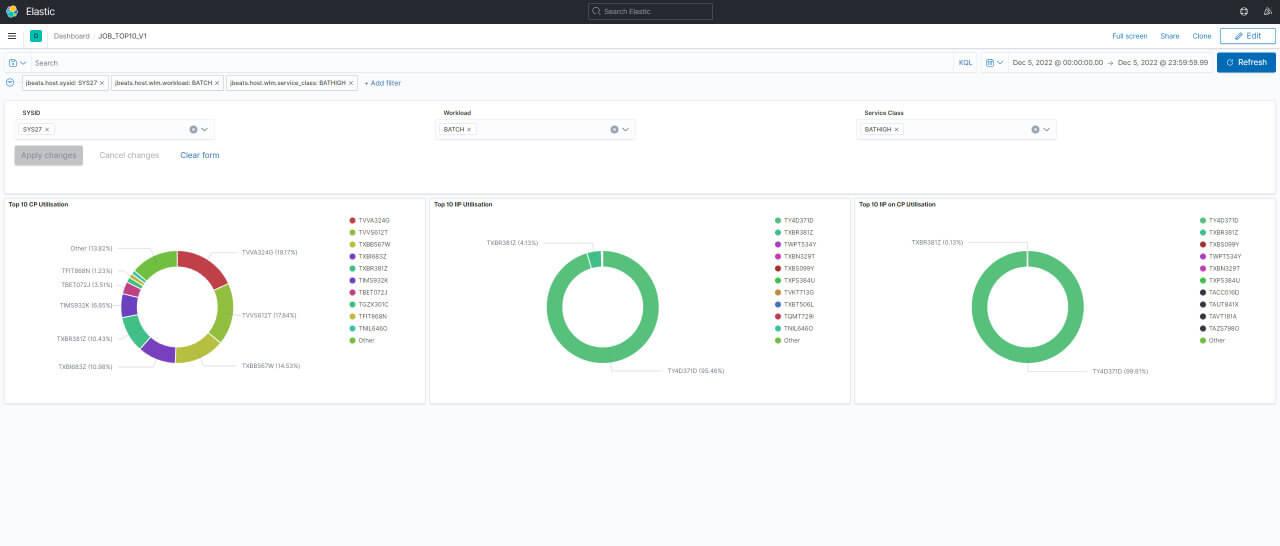1280x546 pixels.
Task: Open the help menu icon in header
Action: click(x=1243, y=11)
